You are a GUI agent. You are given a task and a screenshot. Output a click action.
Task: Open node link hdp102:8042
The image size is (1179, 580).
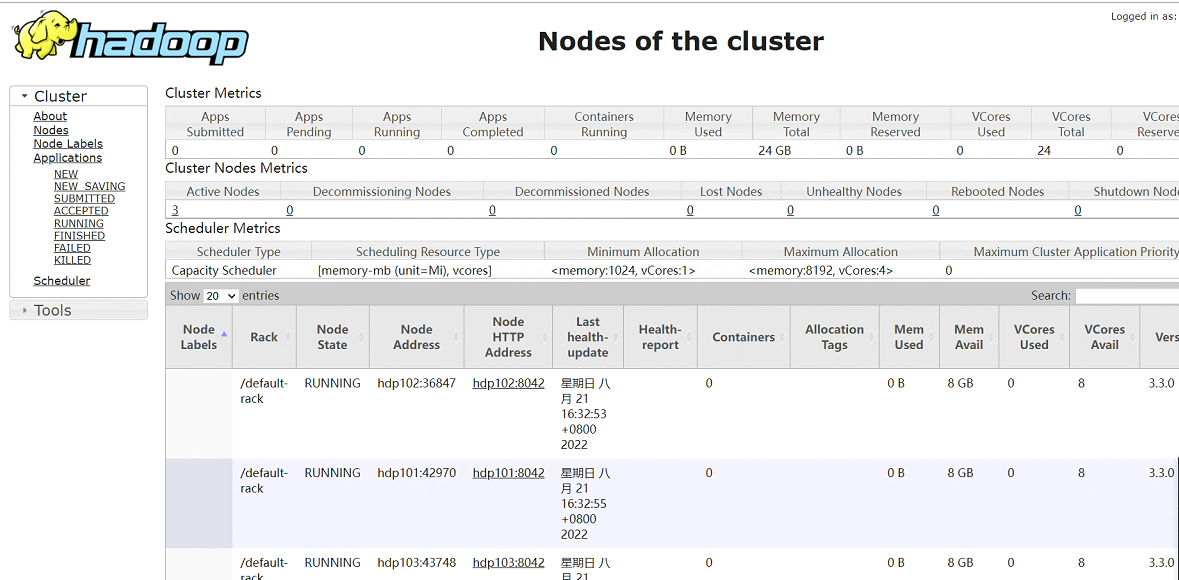(x=508, y=384)
